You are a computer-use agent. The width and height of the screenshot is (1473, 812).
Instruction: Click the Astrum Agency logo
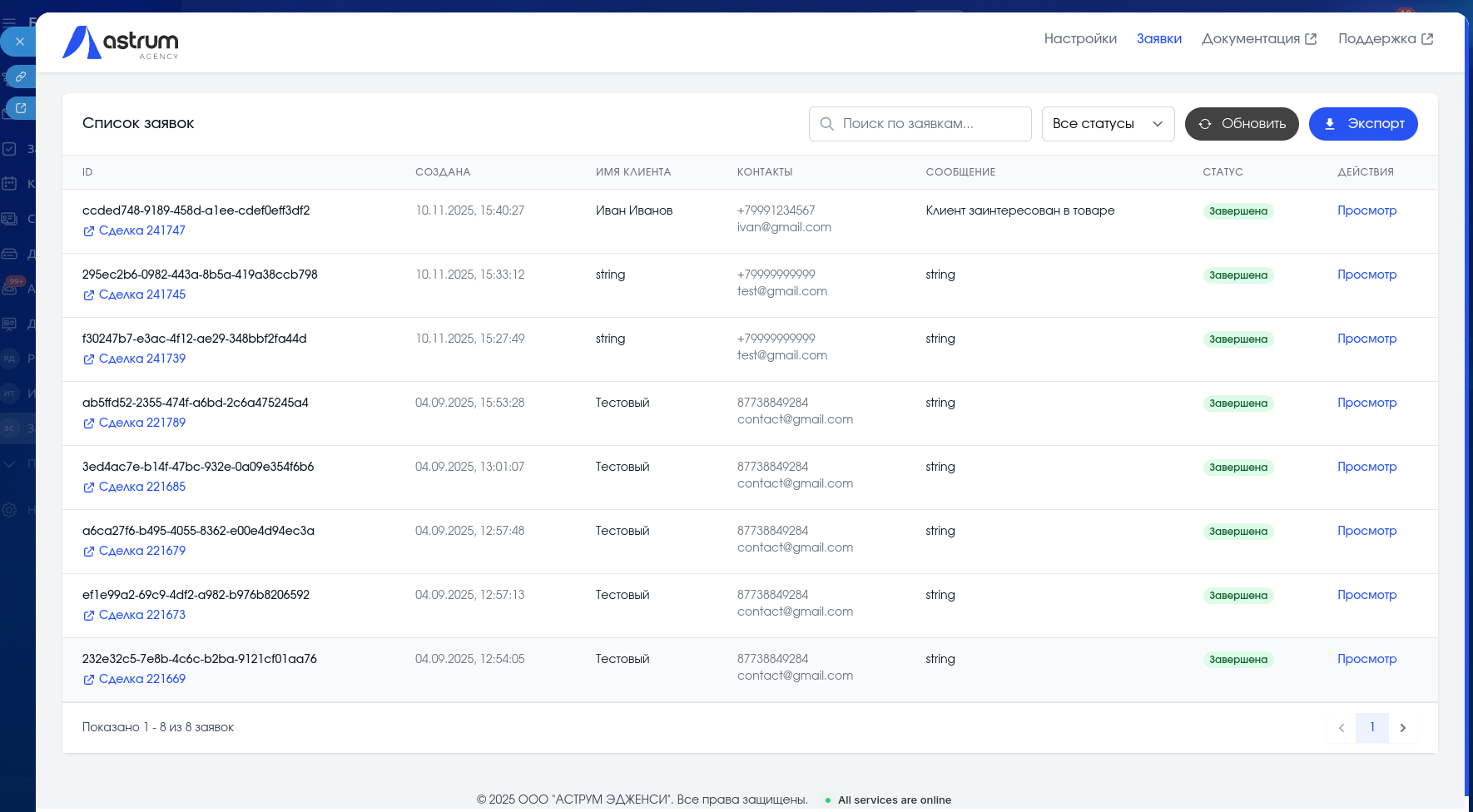(x=121, y=42)
